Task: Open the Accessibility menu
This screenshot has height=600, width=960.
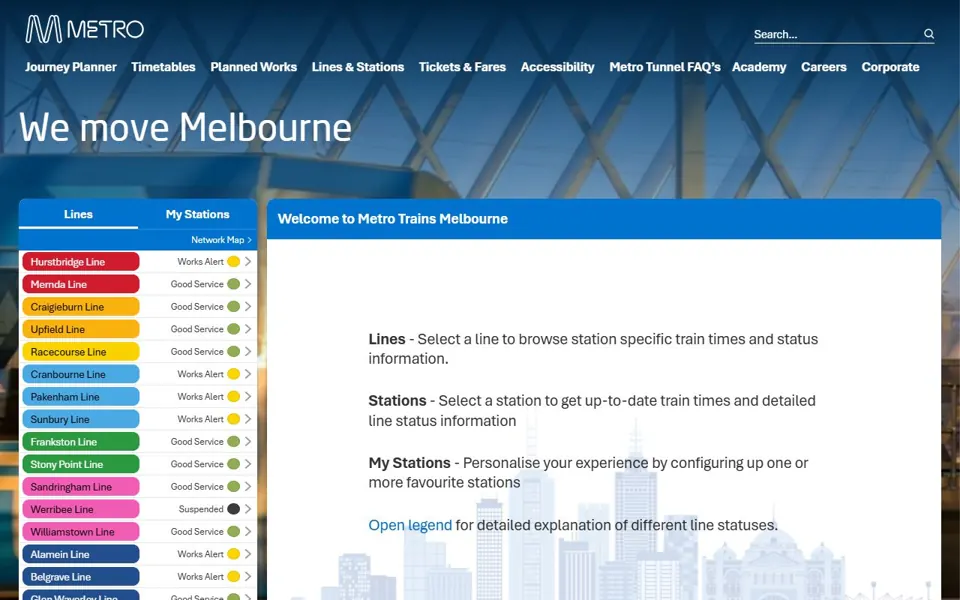Action: (x=557, y=67)
